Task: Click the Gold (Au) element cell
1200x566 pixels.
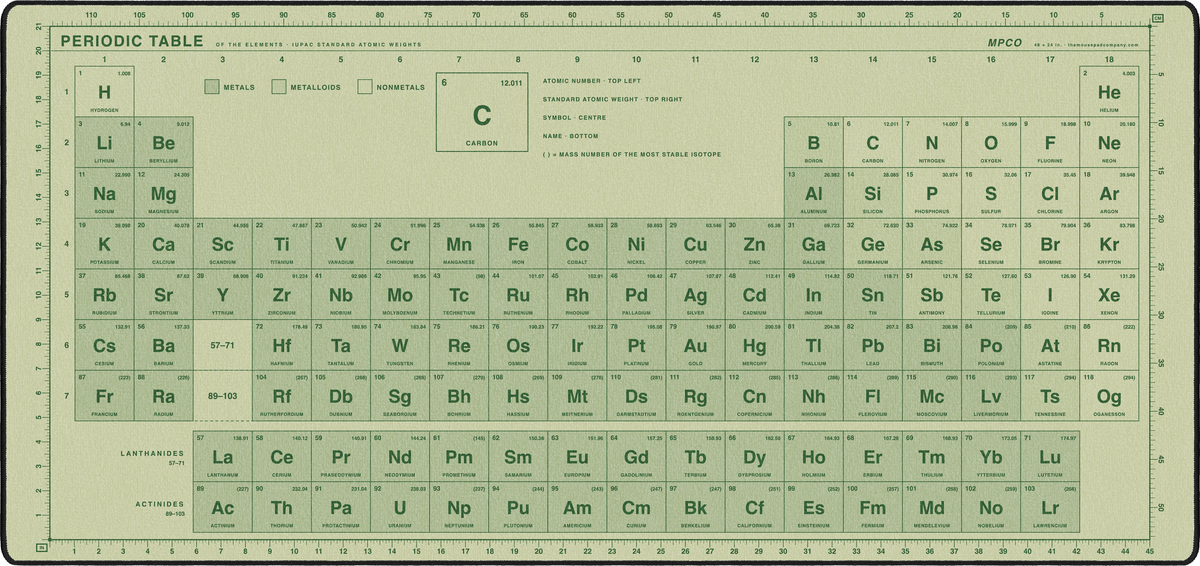Action: 695,345
